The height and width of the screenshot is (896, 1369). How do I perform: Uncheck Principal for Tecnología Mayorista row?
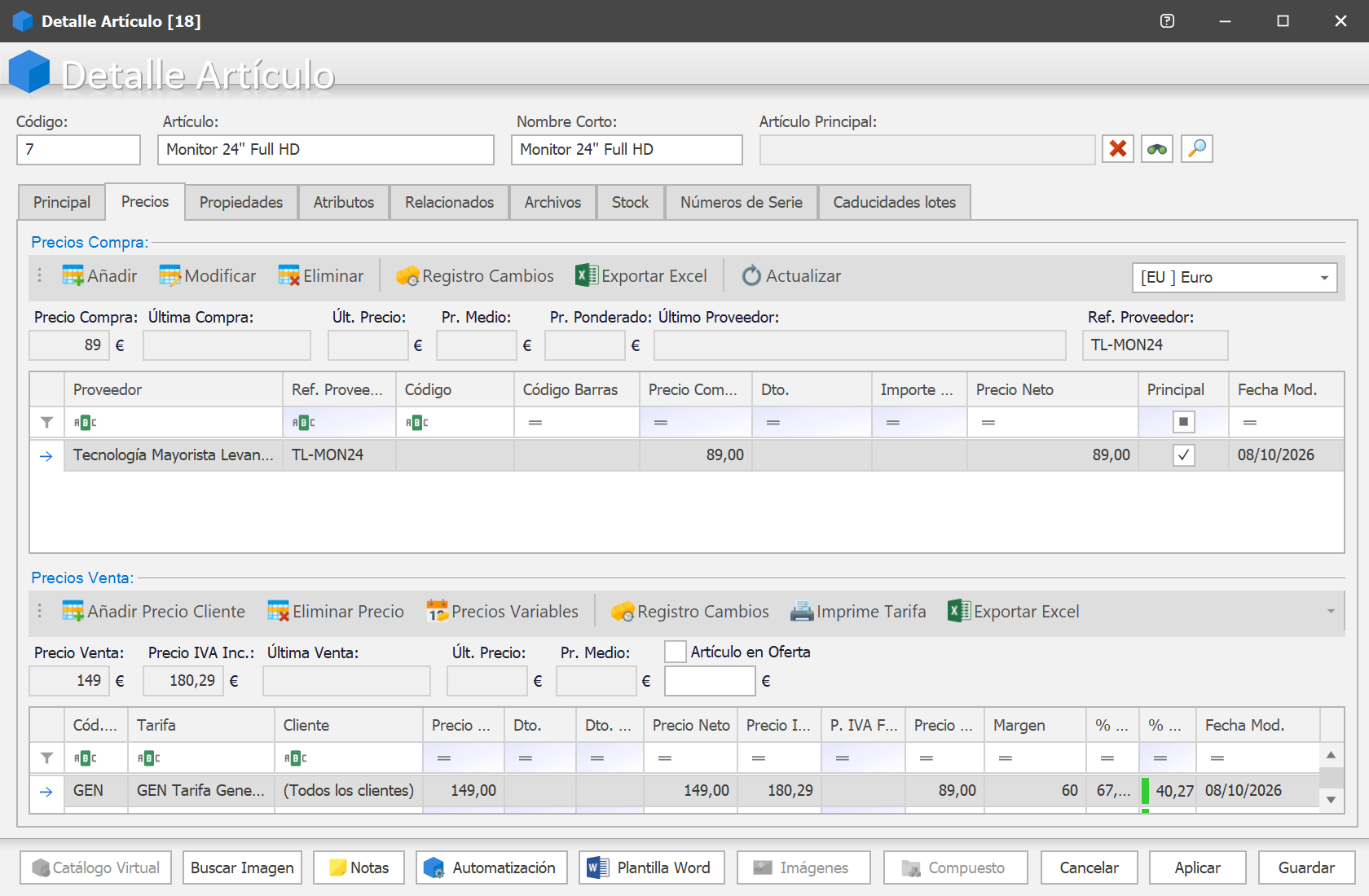[1183, 455]
